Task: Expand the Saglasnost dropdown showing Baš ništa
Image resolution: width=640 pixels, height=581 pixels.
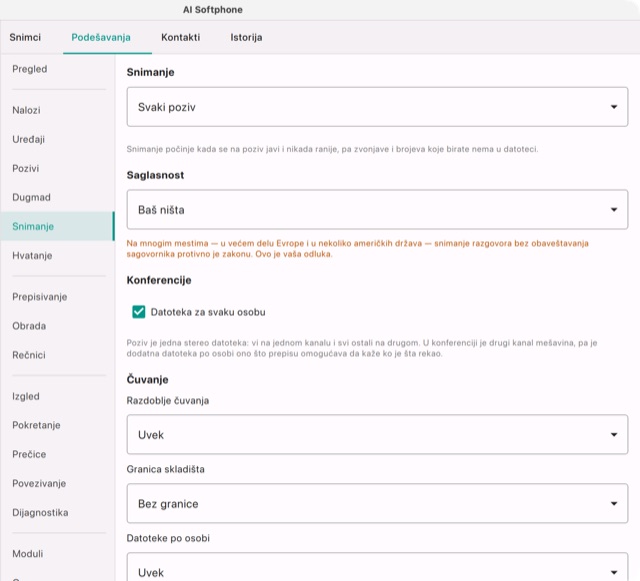Action: click(377, 209)
